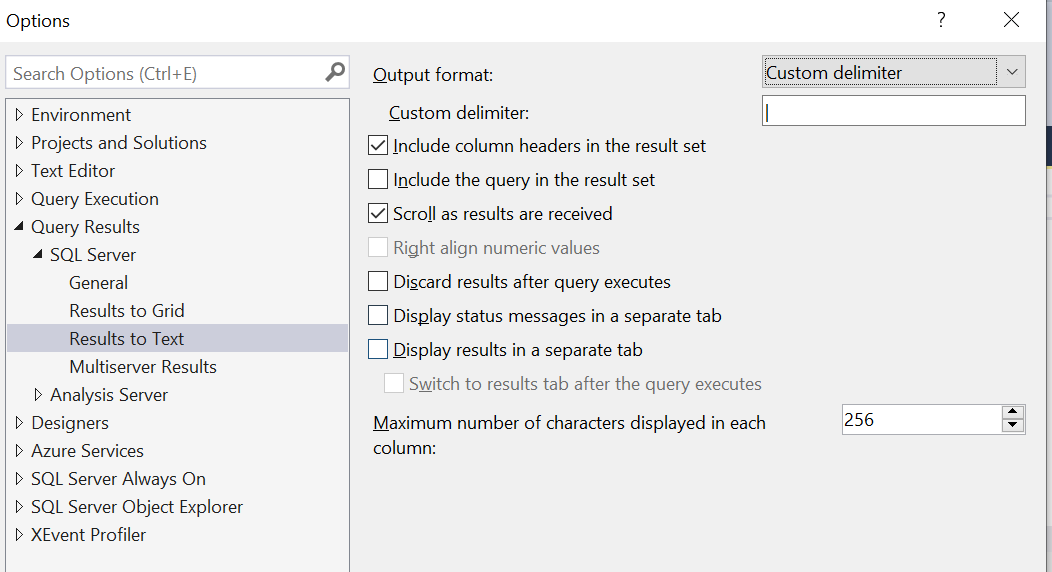
Task: Open the General page under SQL Server
Action: click(99, 283)
